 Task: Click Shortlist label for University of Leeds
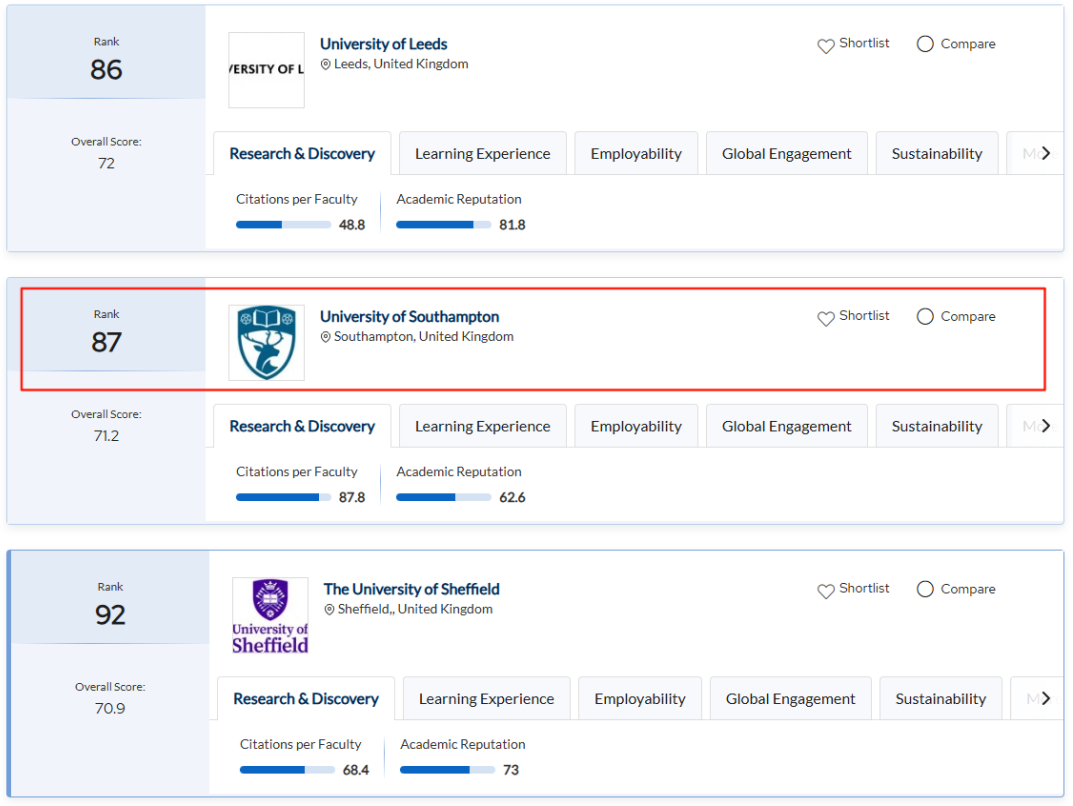coord(864,43)
